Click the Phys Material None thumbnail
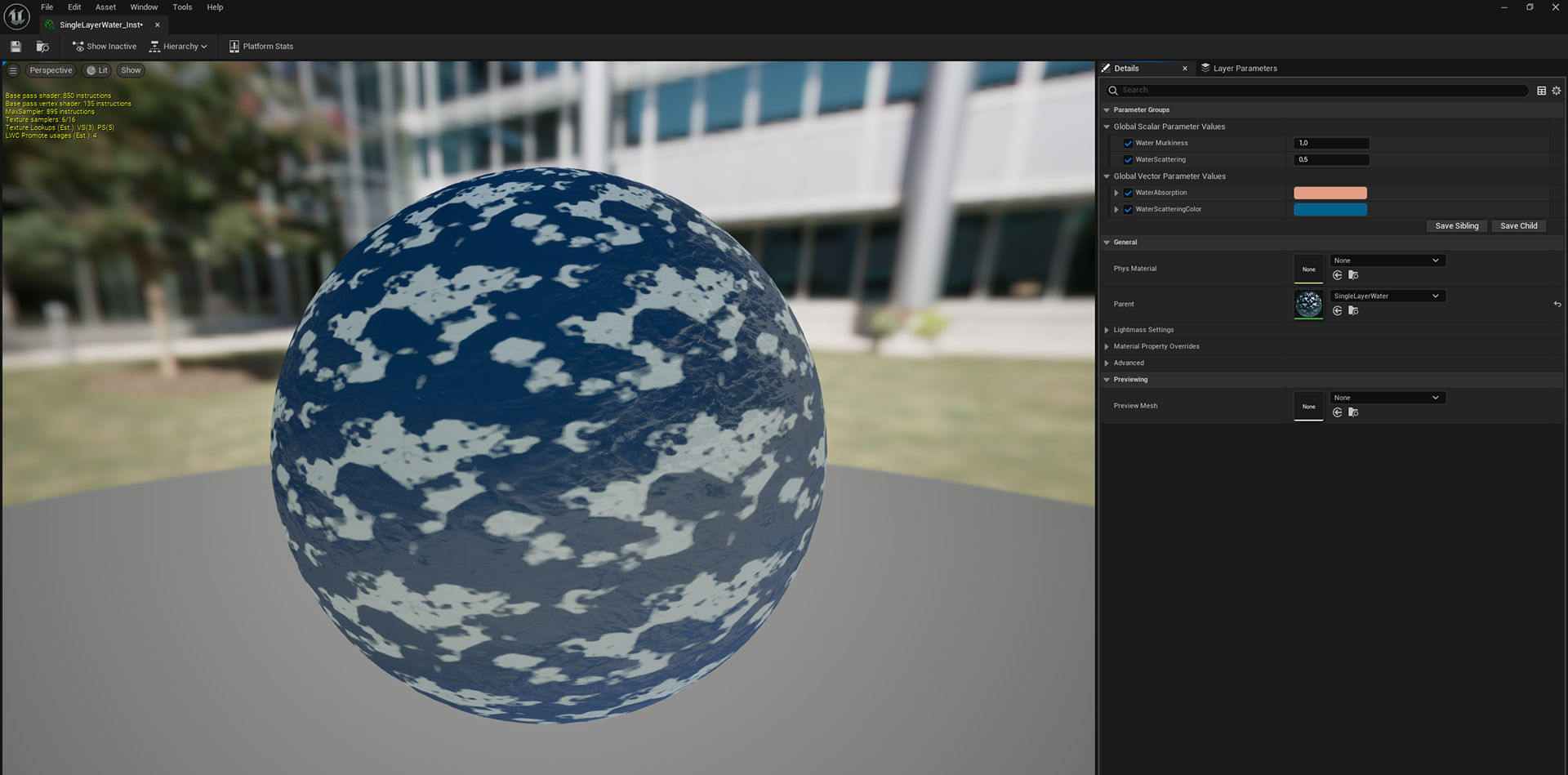Image resolution: width=1568 pixels, height=775 pixels. coord(1308,269)
